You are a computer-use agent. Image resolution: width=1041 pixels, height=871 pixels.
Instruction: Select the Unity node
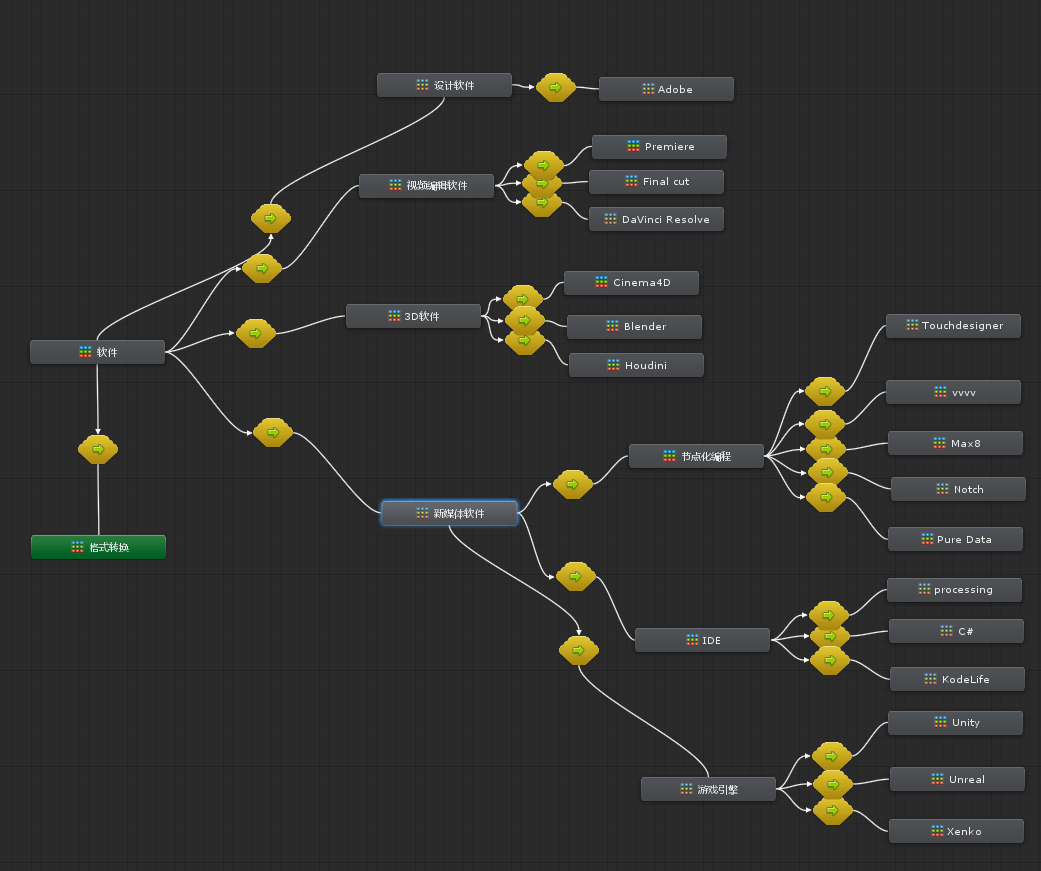(x=955, y=723)
